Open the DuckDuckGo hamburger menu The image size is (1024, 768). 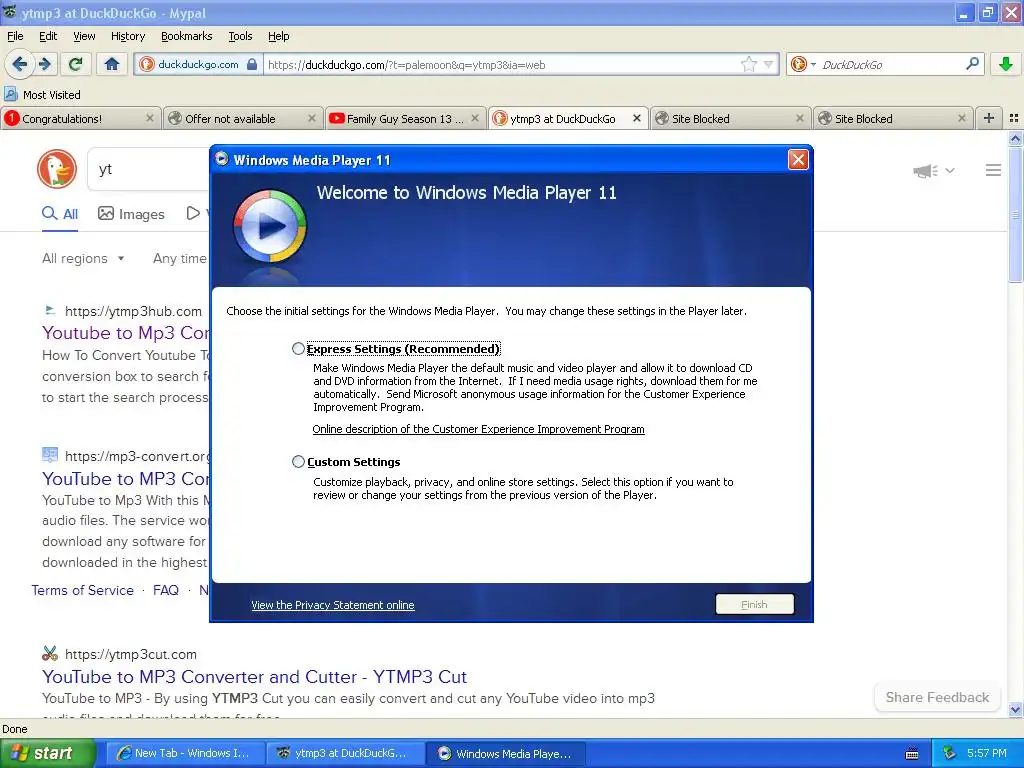click(993, 170)
